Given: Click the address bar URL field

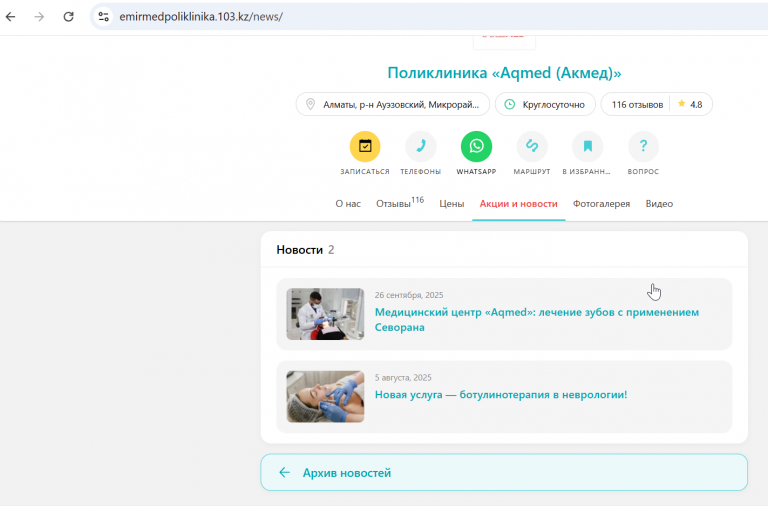Looking at the screenshot, I should (431, 17).
